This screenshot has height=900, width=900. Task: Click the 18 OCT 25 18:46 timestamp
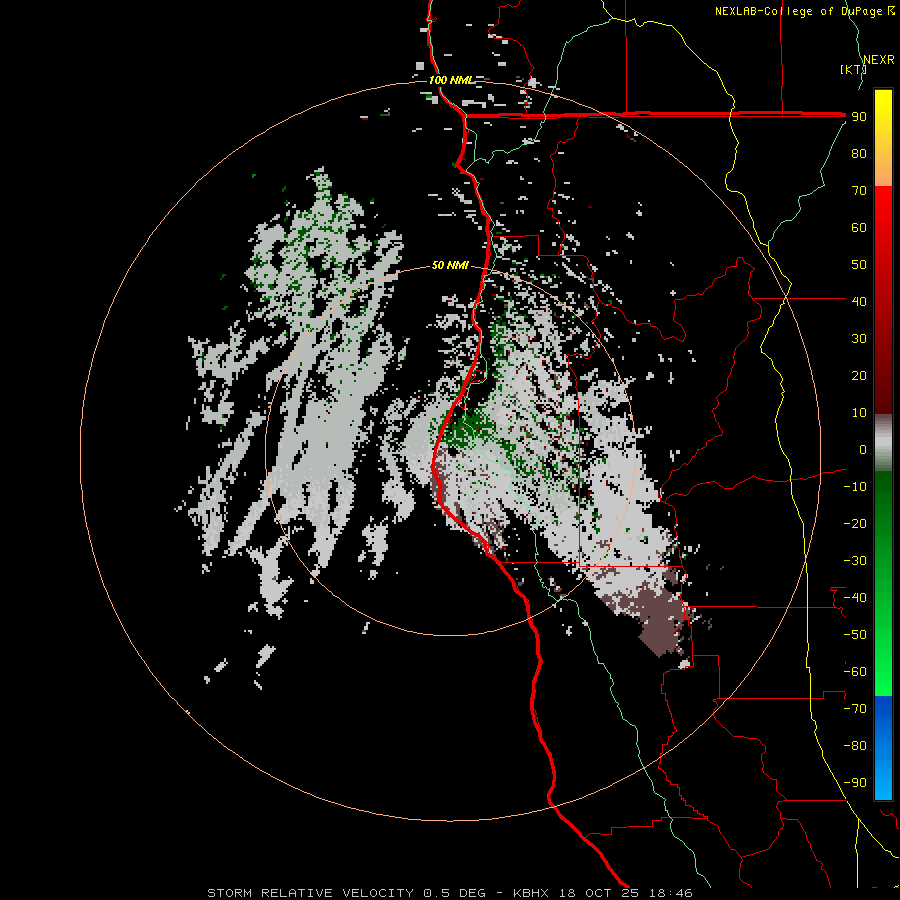pos(626,893)
